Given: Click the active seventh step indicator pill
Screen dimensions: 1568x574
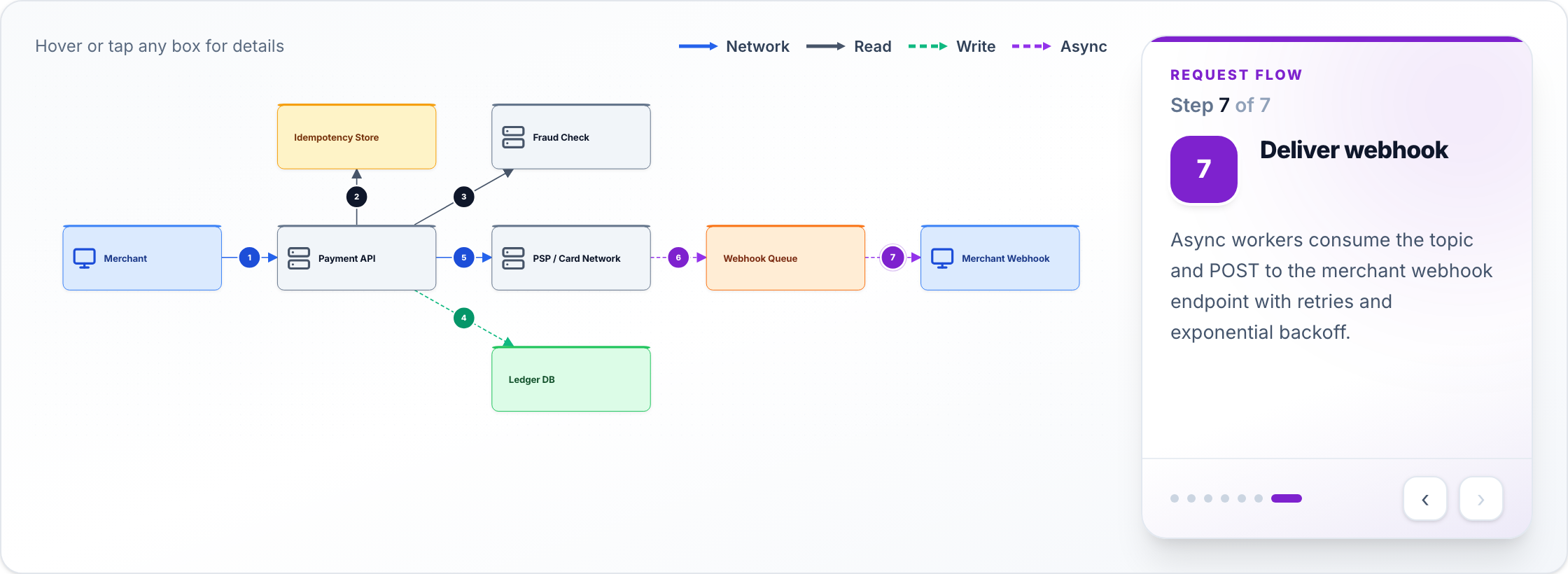Looking at the screenshot, I should [x=1287, y=498].
